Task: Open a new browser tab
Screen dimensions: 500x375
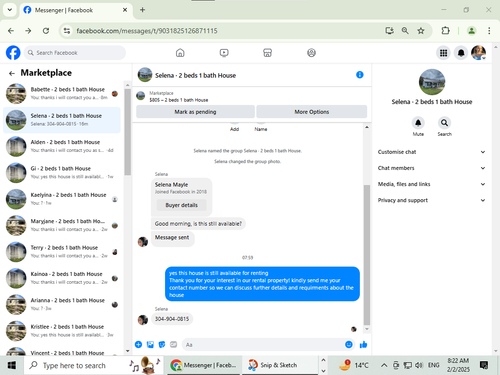Action: [x=142, y=10]
